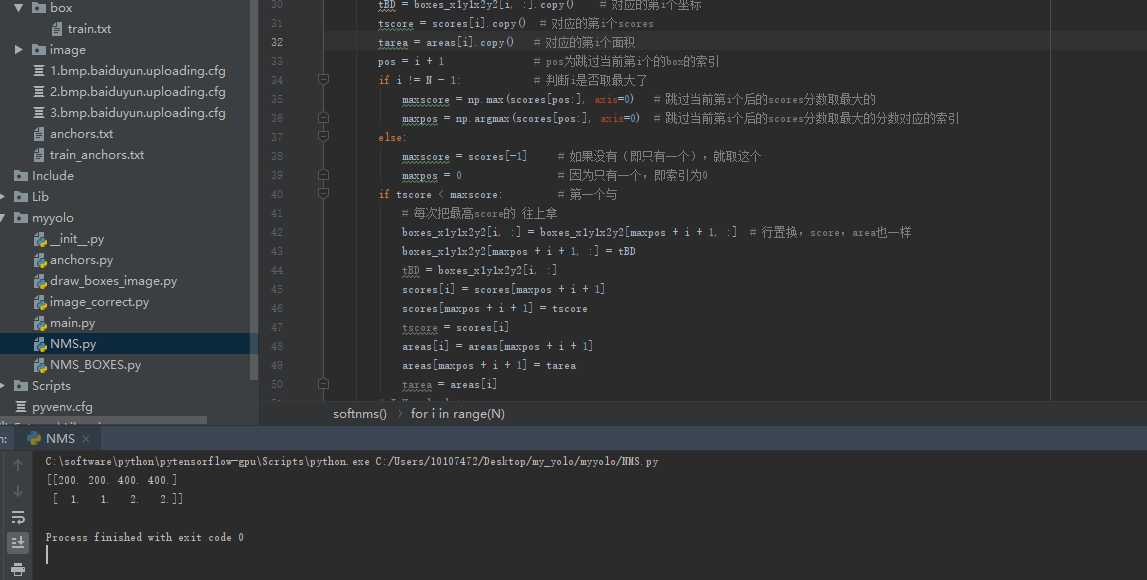
Task: Click Python icon of main.py
Action: 40,323
